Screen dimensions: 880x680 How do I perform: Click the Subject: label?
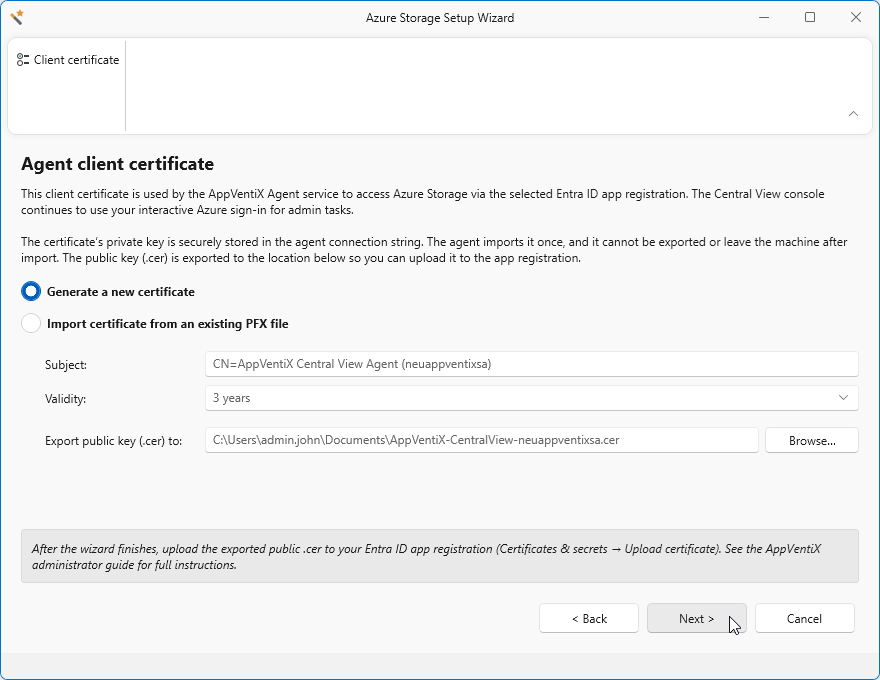tap(66, 365)
